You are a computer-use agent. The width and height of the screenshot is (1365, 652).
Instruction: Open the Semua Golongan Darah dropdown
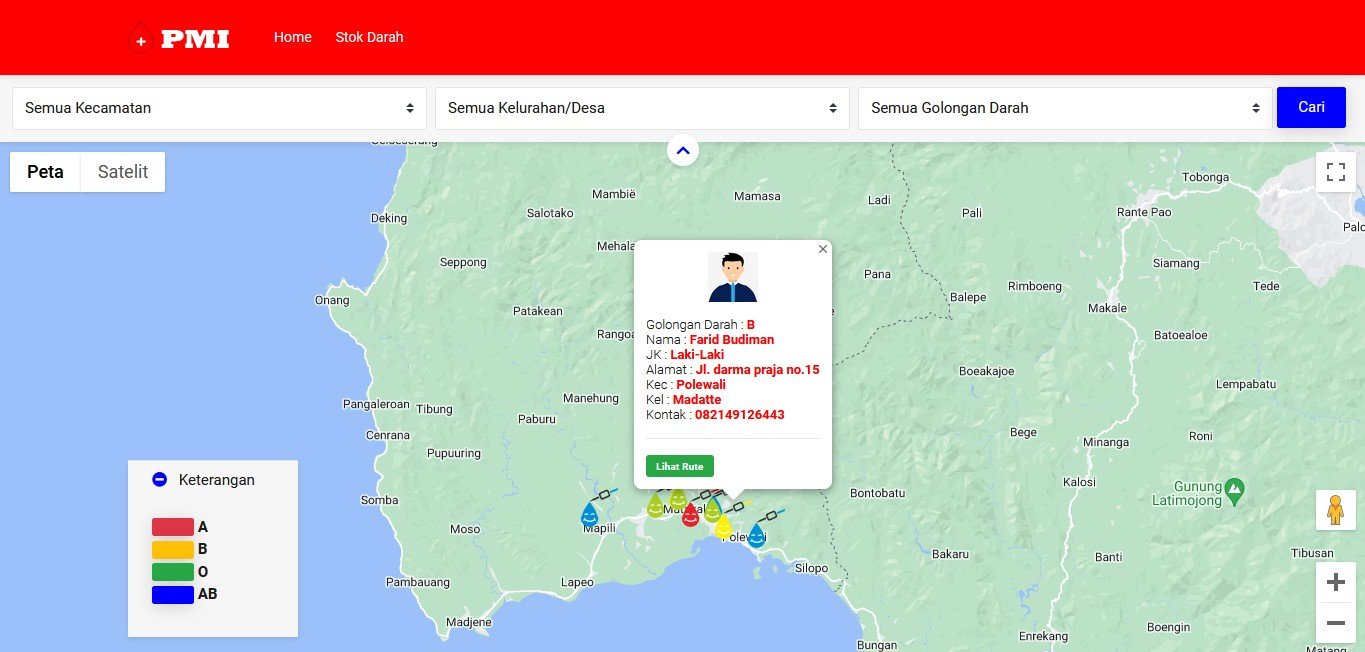click(x=1065, y=108)
